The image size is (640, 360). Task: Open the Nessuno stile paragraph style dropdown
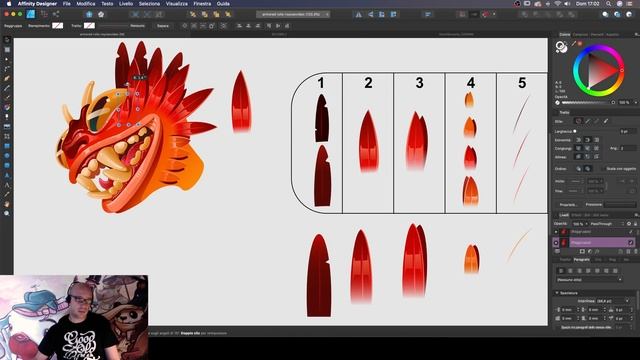coord(589,280)
